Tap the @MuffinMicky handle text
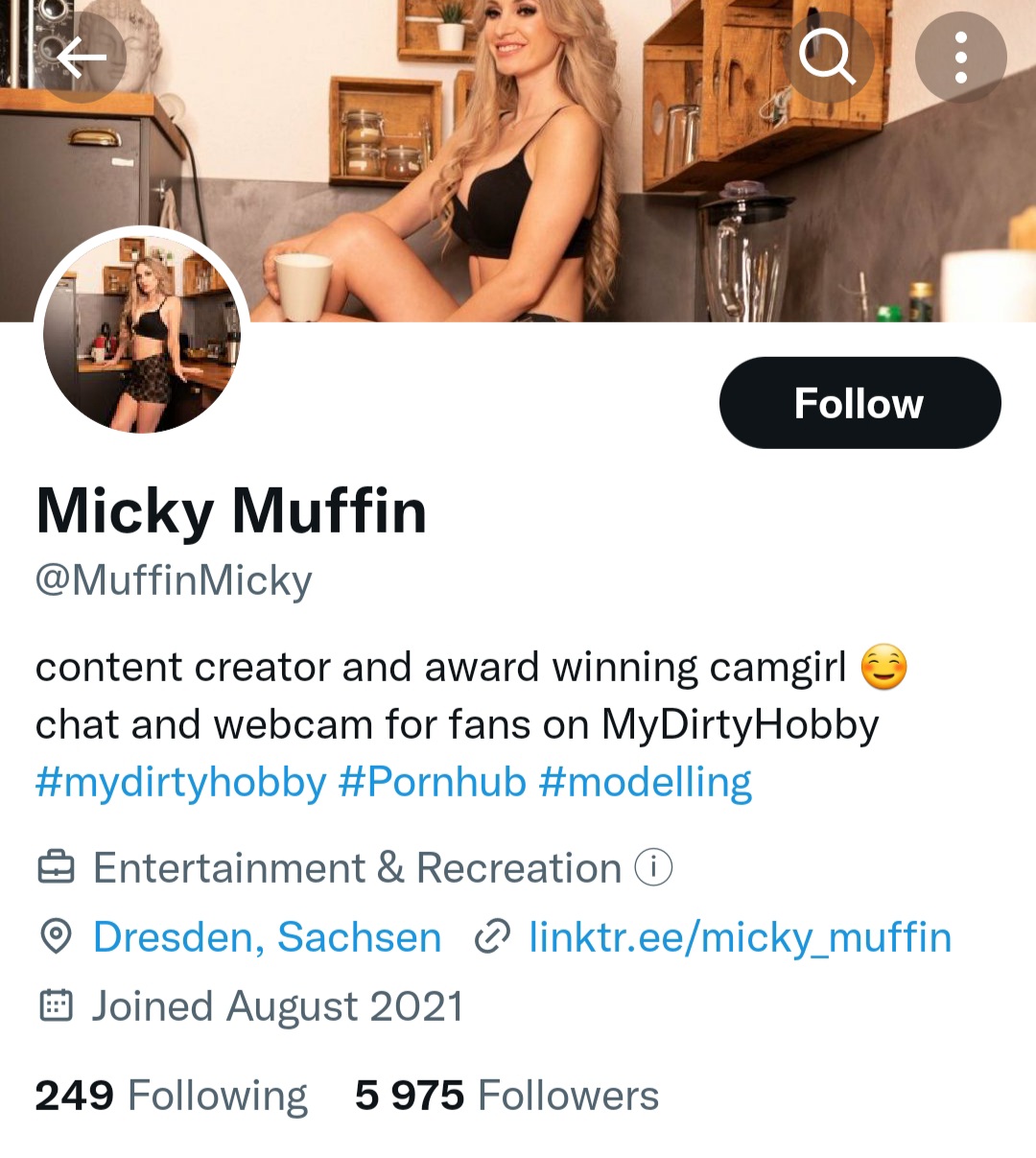The image size is (1036, 1158). pyautogui.click(x=174, y=579)
